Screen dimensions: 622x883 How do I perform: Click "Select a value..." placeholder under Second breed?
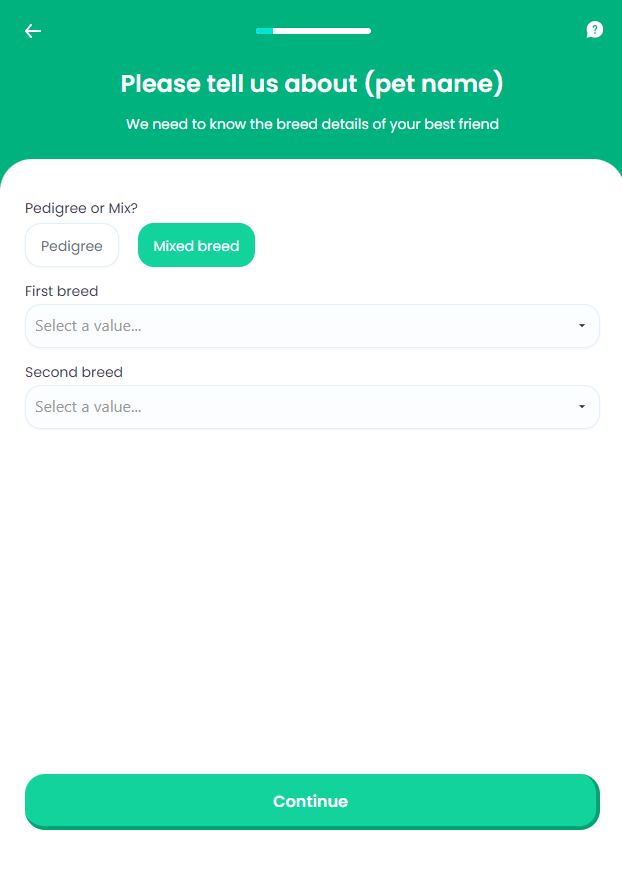88,407
